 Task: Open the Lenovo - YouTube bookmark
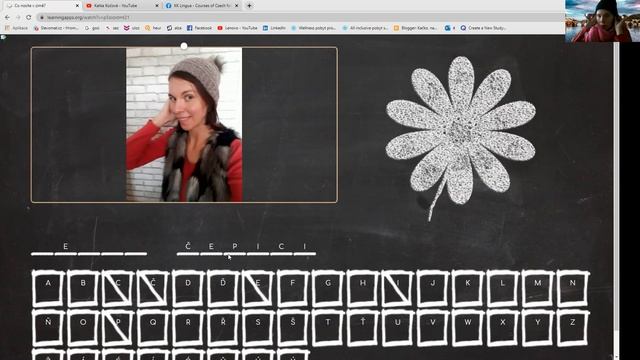(238, 28)
